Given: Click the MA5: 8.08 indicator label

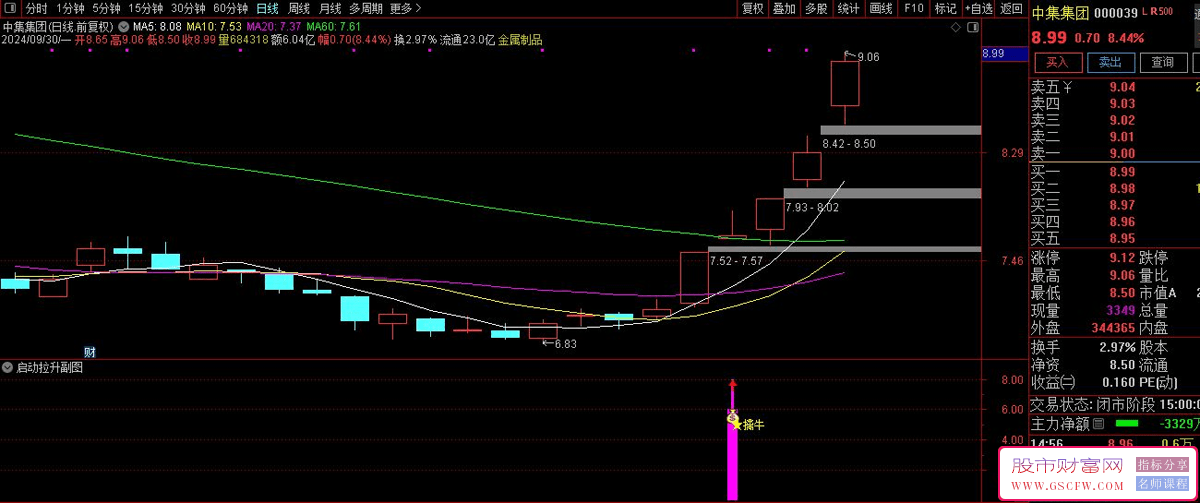Looking at the screenshot, I should coord(156,26).
